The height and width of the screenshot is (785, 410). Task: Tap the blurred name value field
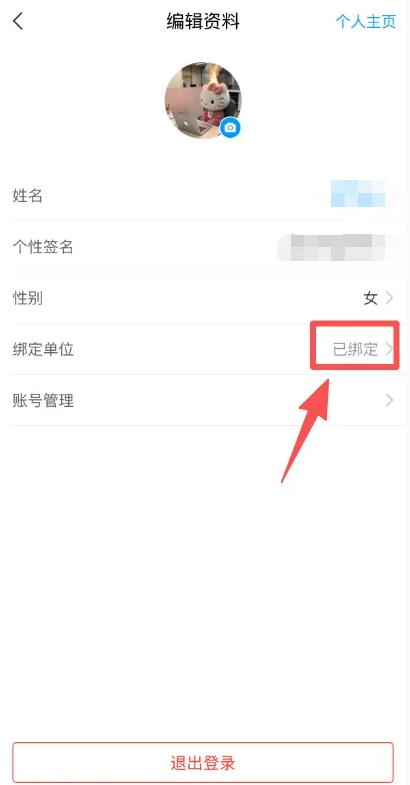(x=358, y=194)
